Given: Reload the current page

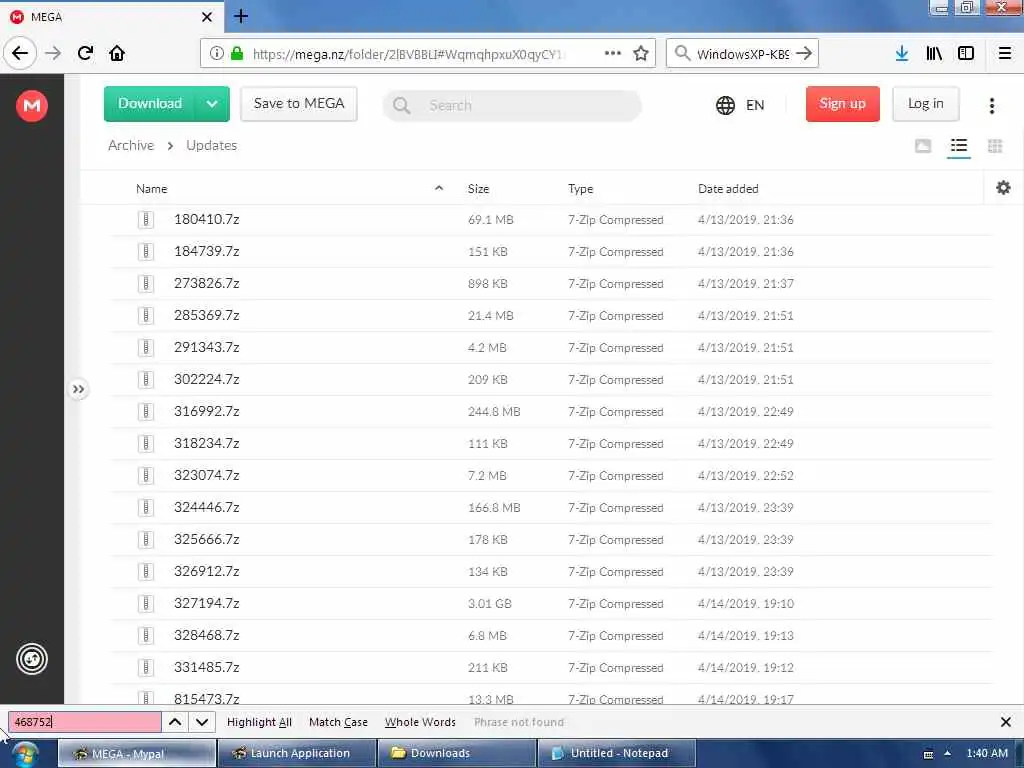Looking at the screenshot, I should (x=85, y=54).
